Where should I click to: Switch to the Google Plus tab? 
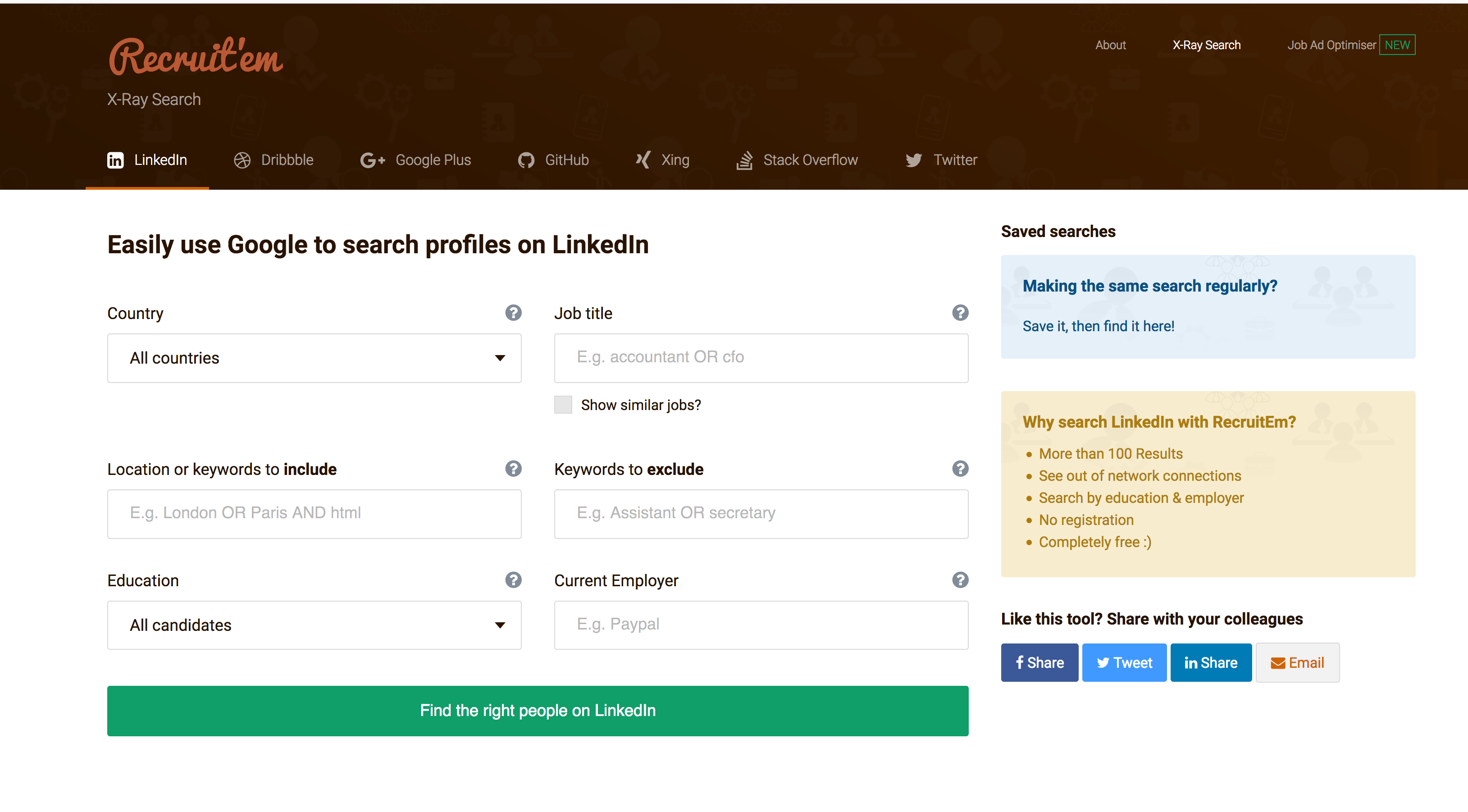coord(415,160)
